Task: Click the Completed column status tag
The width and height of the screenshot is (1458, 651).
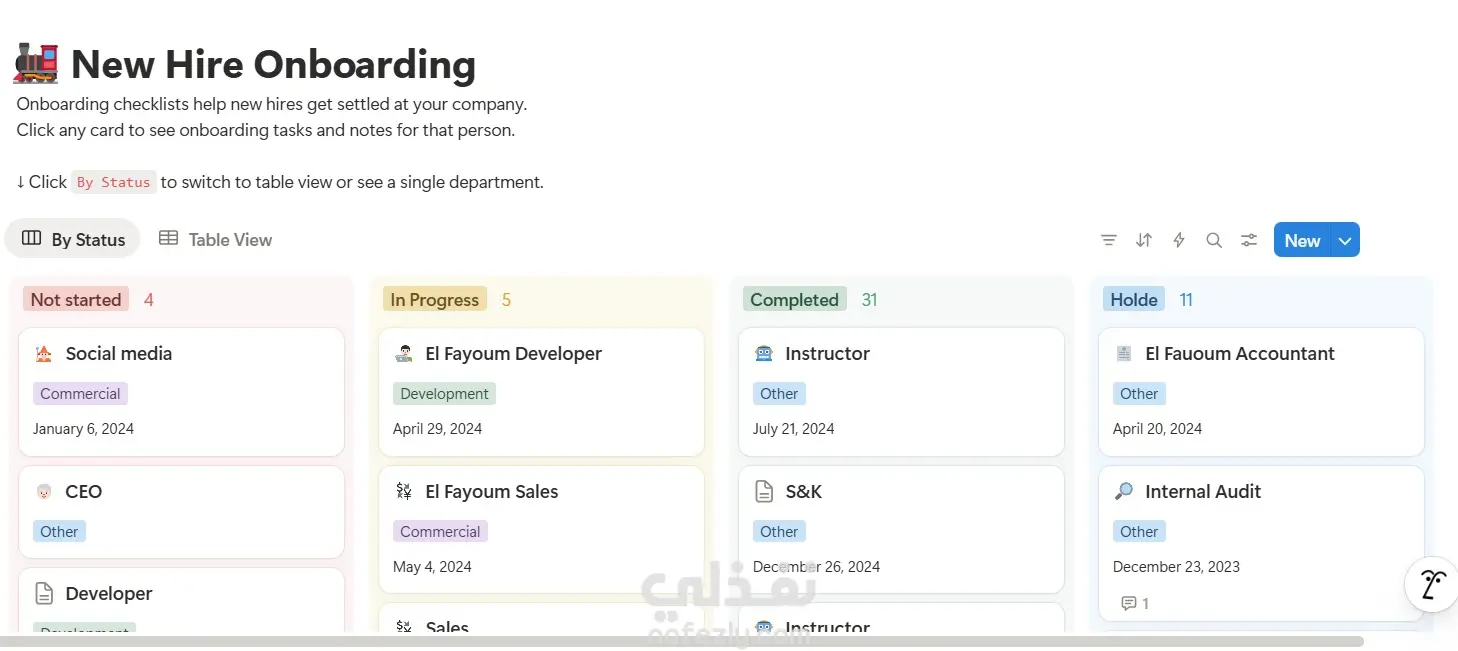Action: pos(794,299)
